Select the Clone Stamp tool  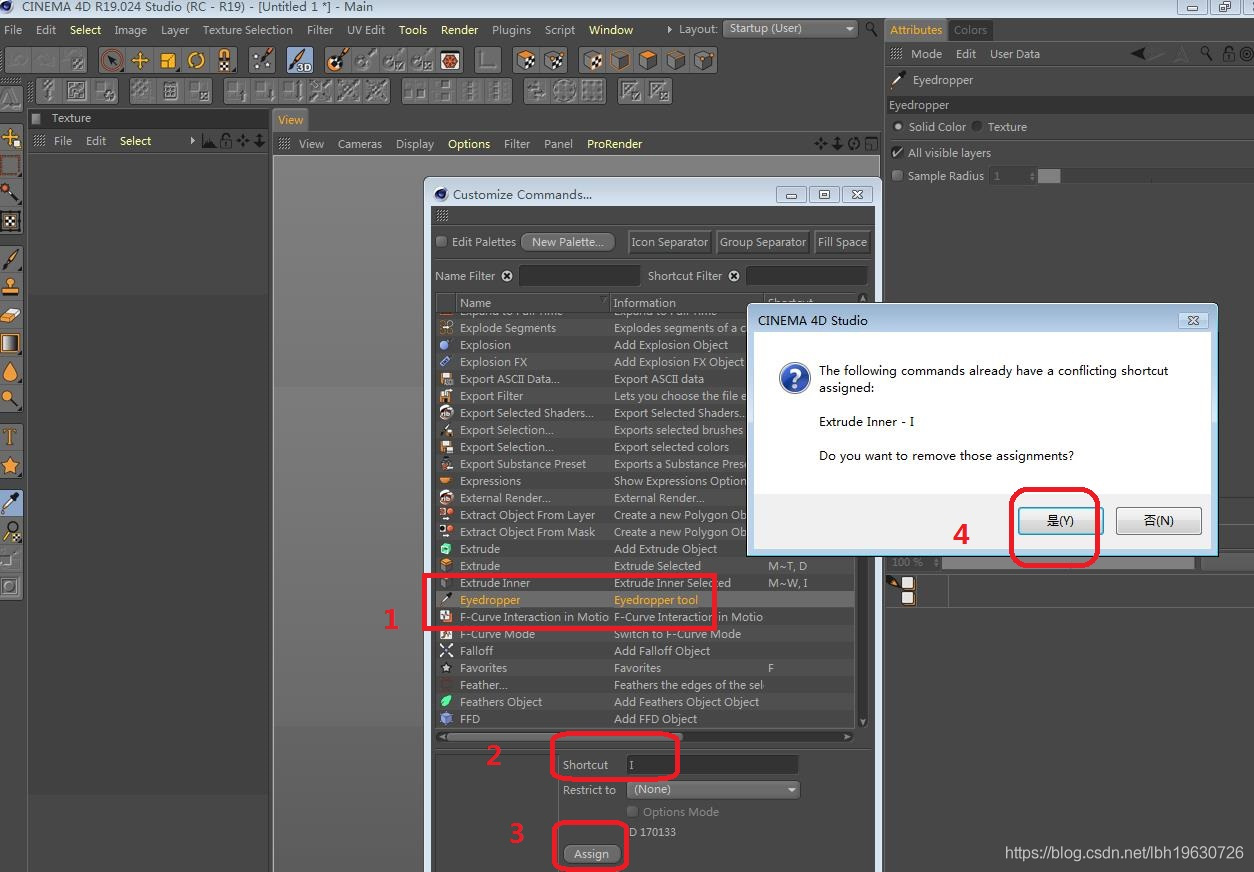coord(11,287)
